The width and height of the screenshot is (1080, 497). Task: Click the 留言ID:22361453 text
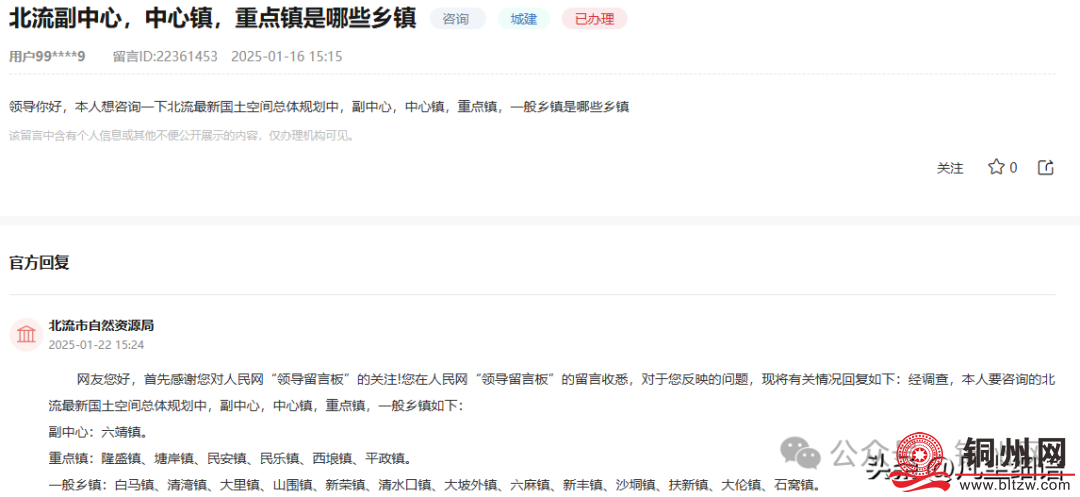tap(165, 56)
